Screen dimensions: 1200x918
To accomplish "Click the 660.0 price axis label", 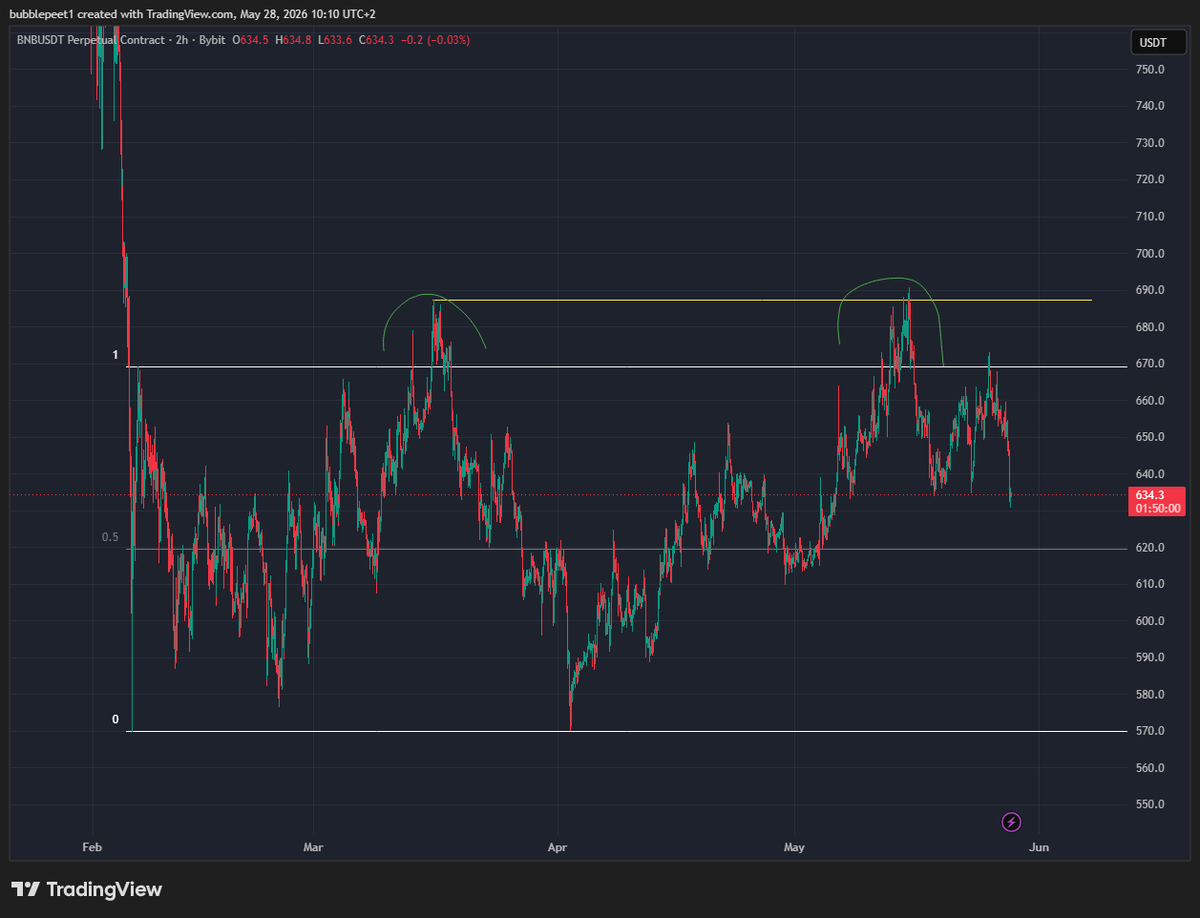I will coord(1150,400).
